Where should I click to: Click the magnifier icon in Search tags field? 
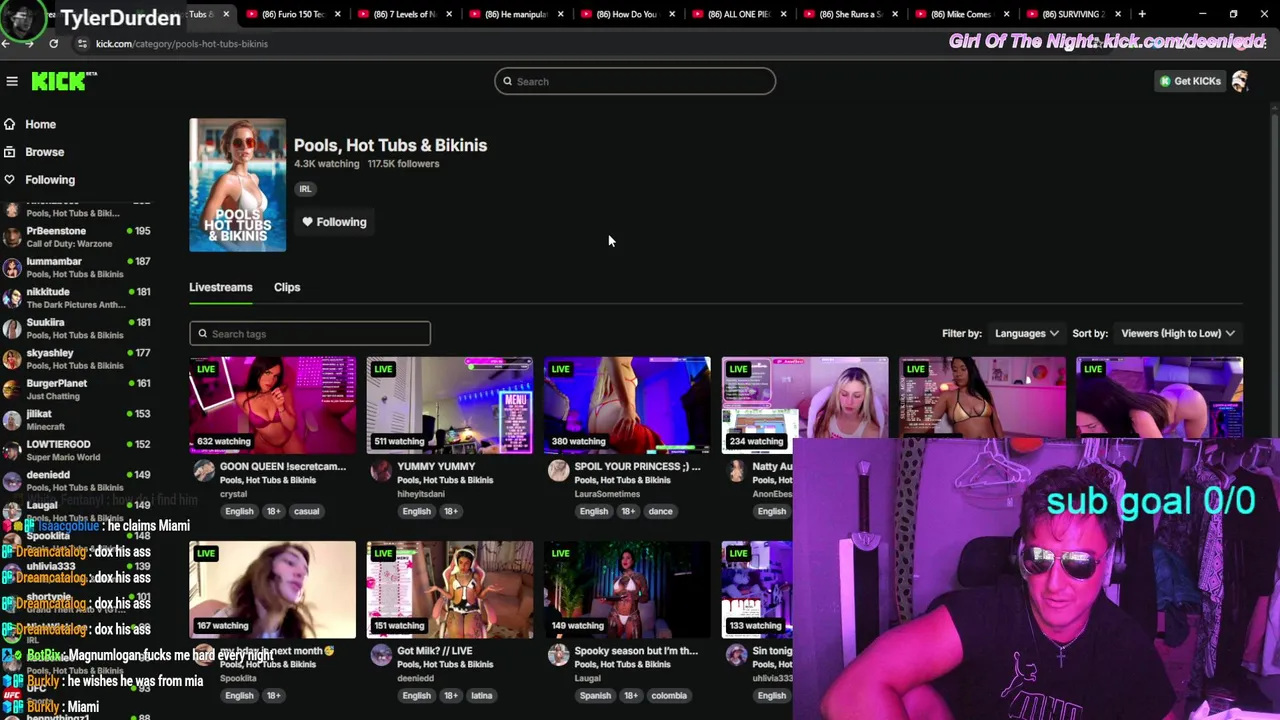pos(202,334)
